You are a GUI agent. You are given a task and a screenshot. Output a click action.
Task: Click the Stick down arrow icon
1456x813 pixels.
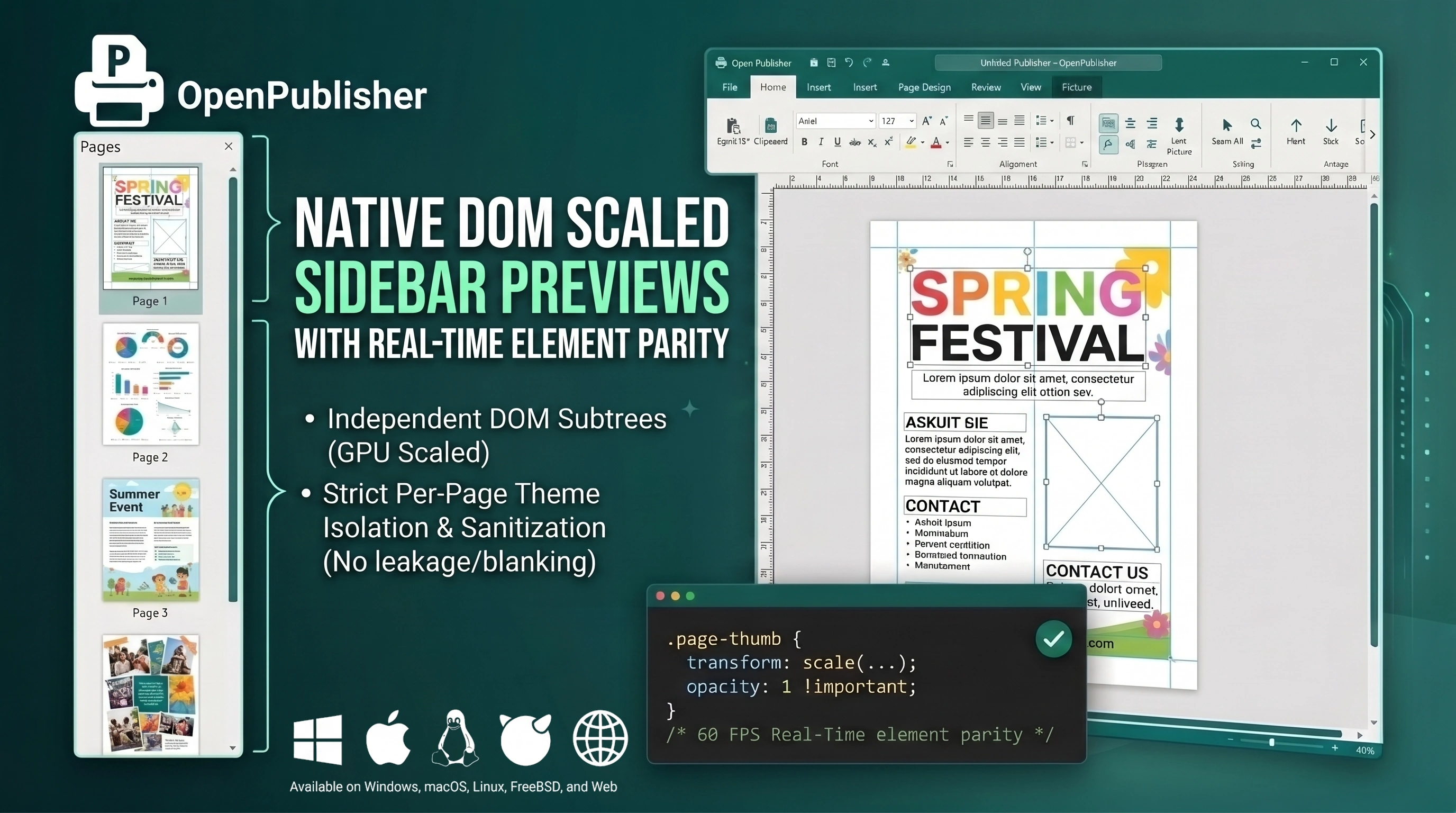[1331, 125]
